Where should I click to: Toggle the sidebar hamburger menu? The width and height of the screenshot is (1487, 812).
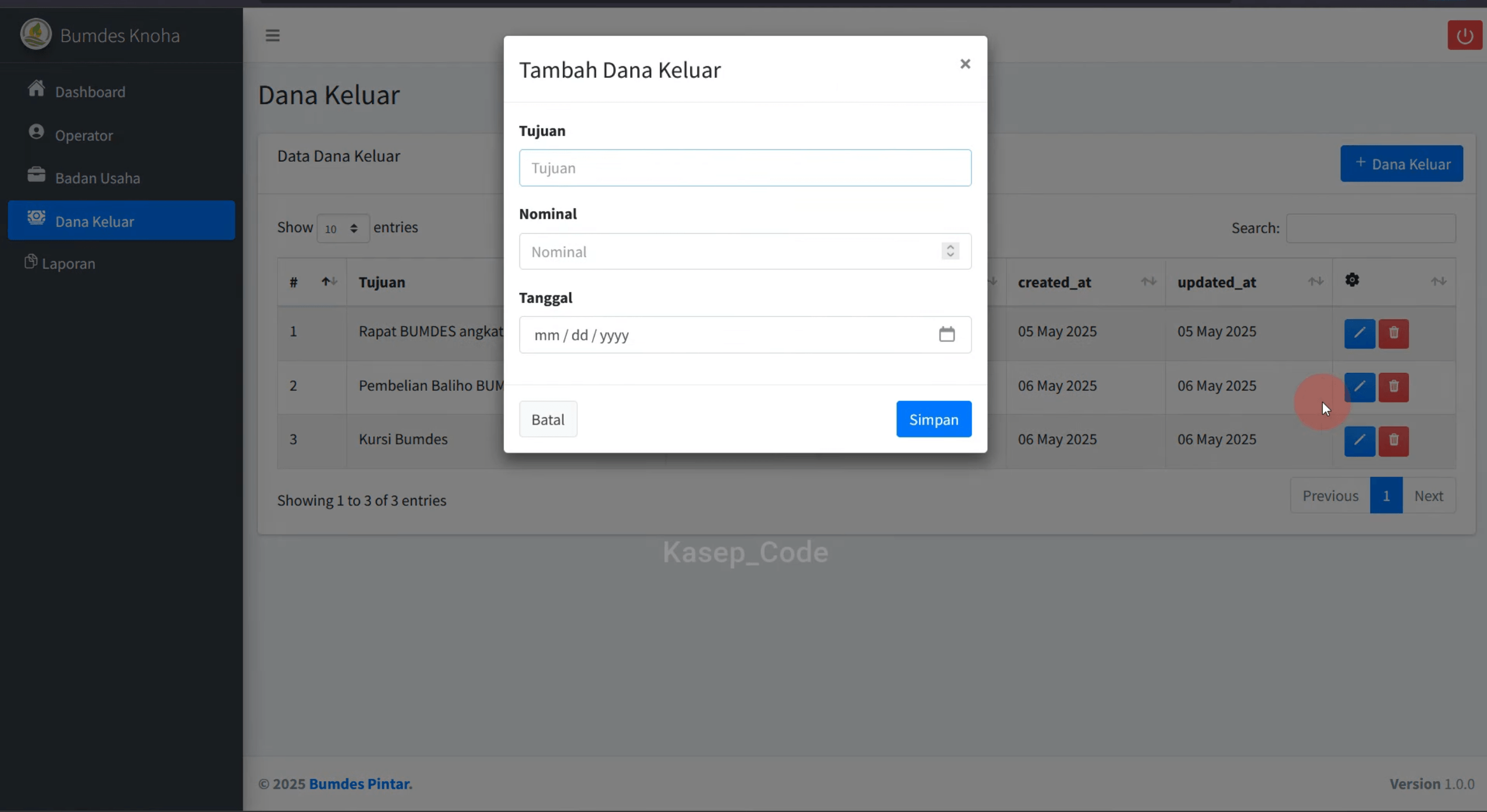pyautogui.click(x=272, y=35)
